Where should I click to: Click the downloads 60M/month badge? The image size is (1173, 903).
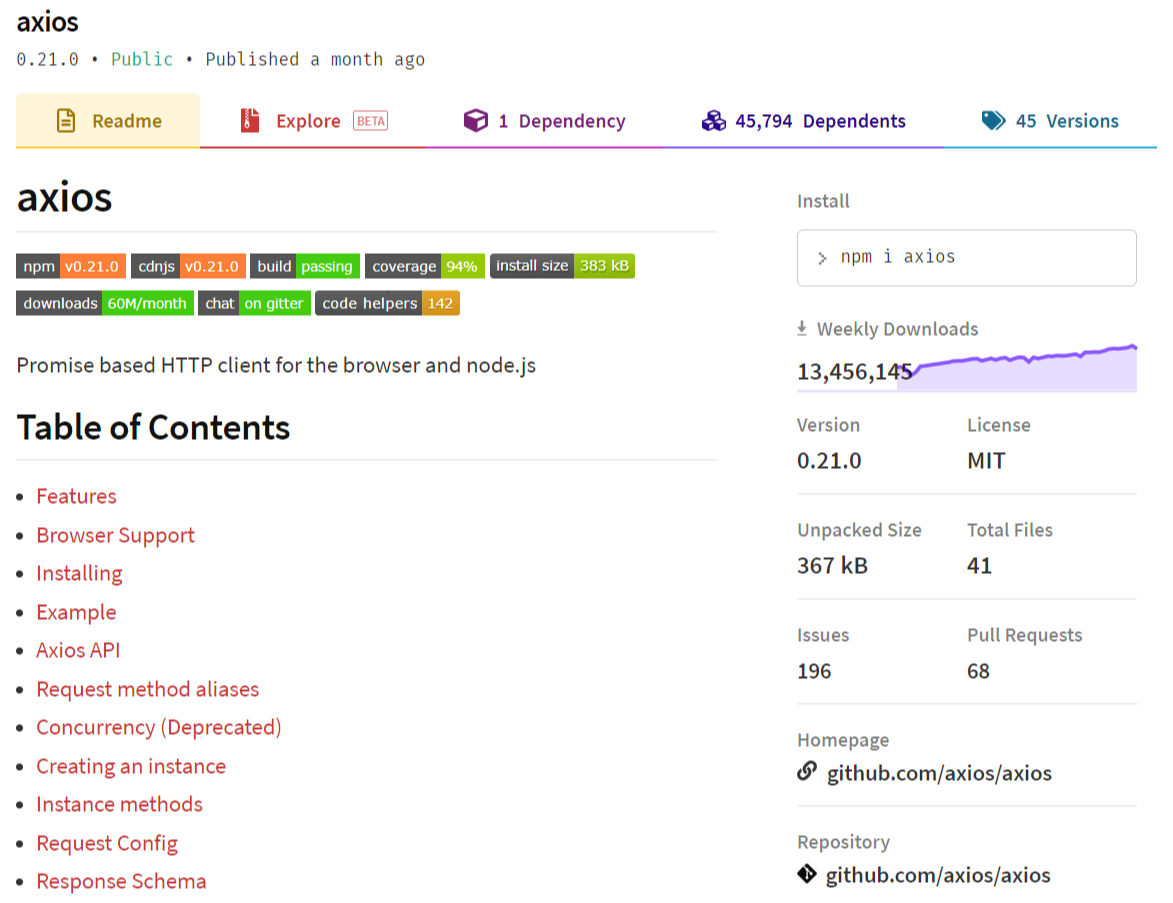point(105,303)
